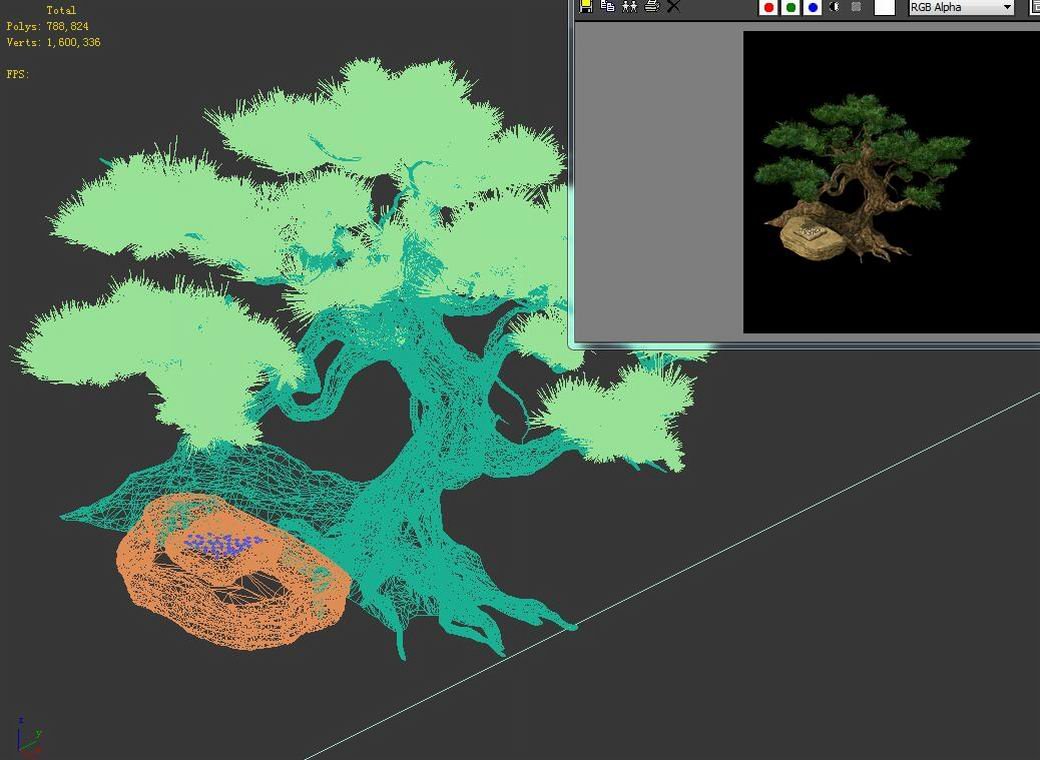Toggle the display alpha channel icon
Viewport: 1040px width, 760px height.
click(835, 7)
